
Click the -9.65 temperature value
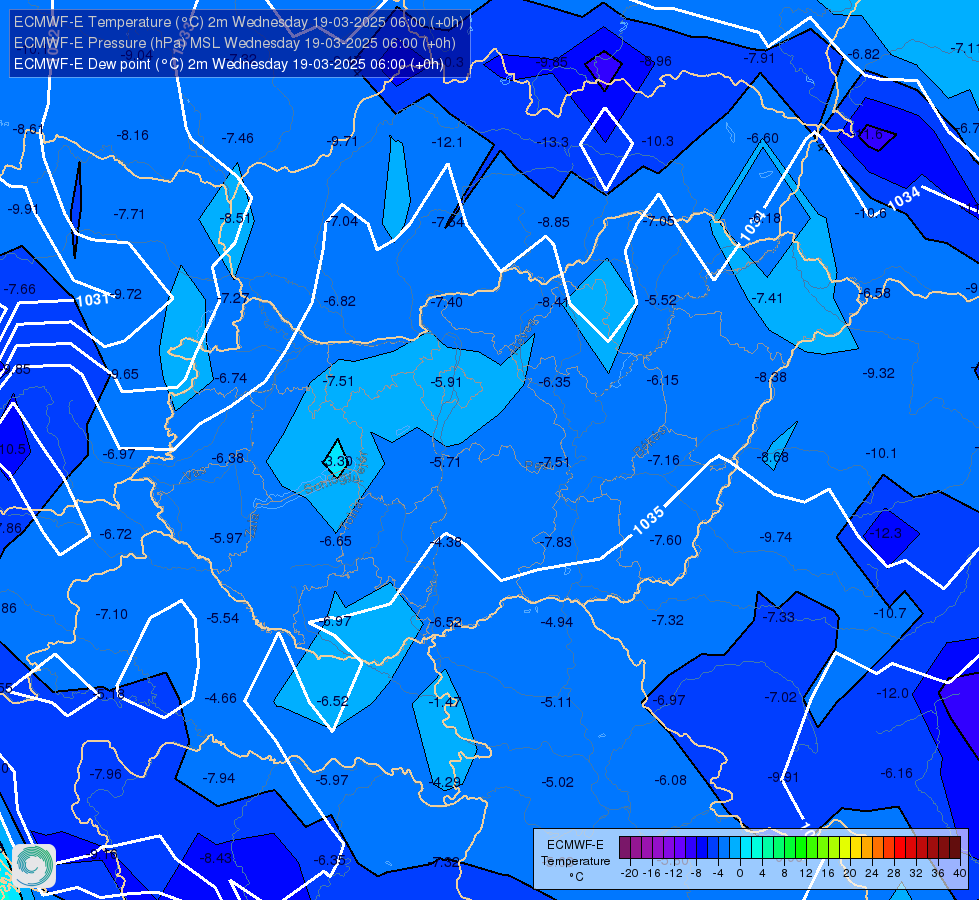[124, 375]
